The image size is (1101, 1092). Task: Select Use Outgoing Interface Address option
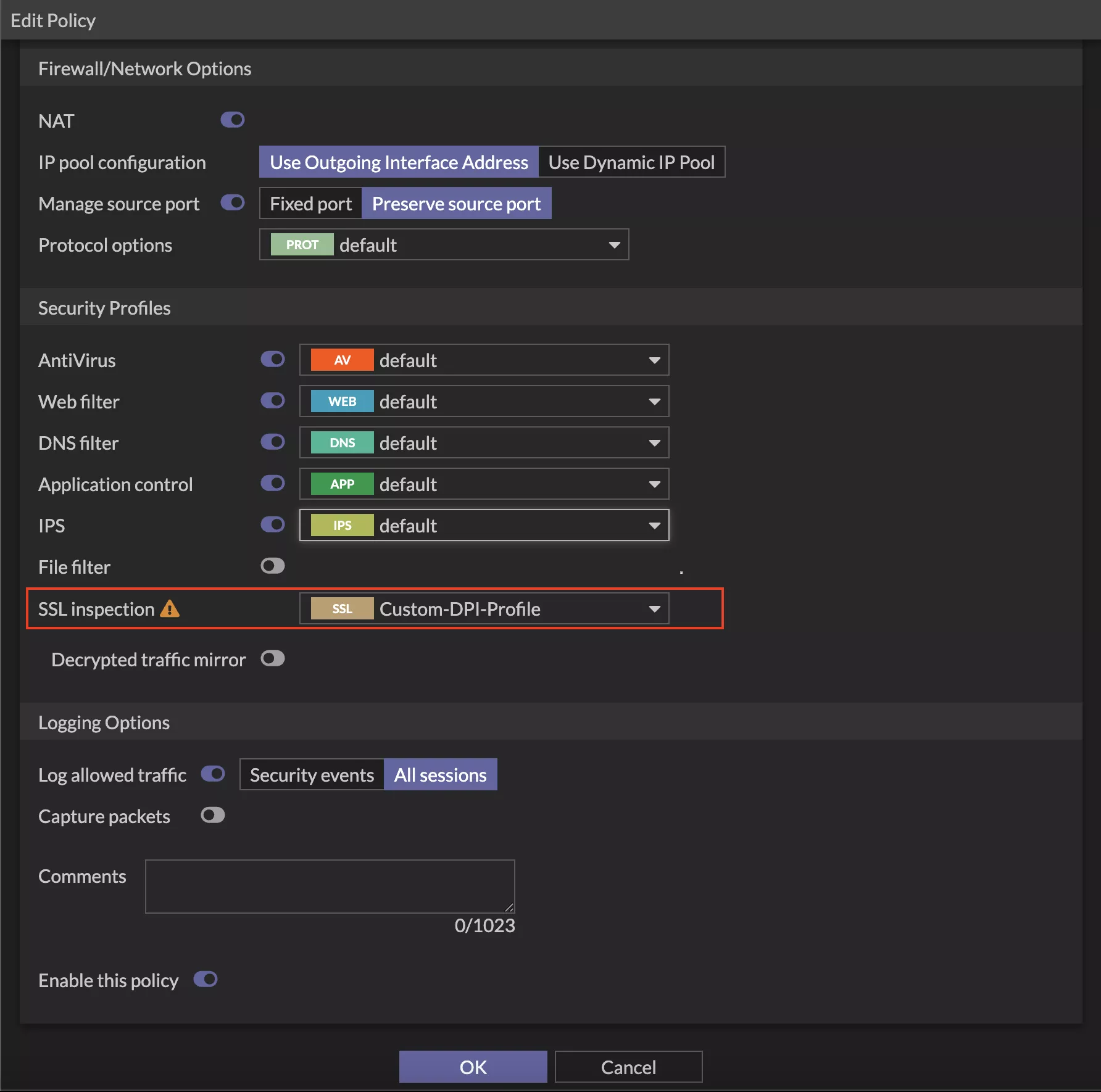pos(399,162)
